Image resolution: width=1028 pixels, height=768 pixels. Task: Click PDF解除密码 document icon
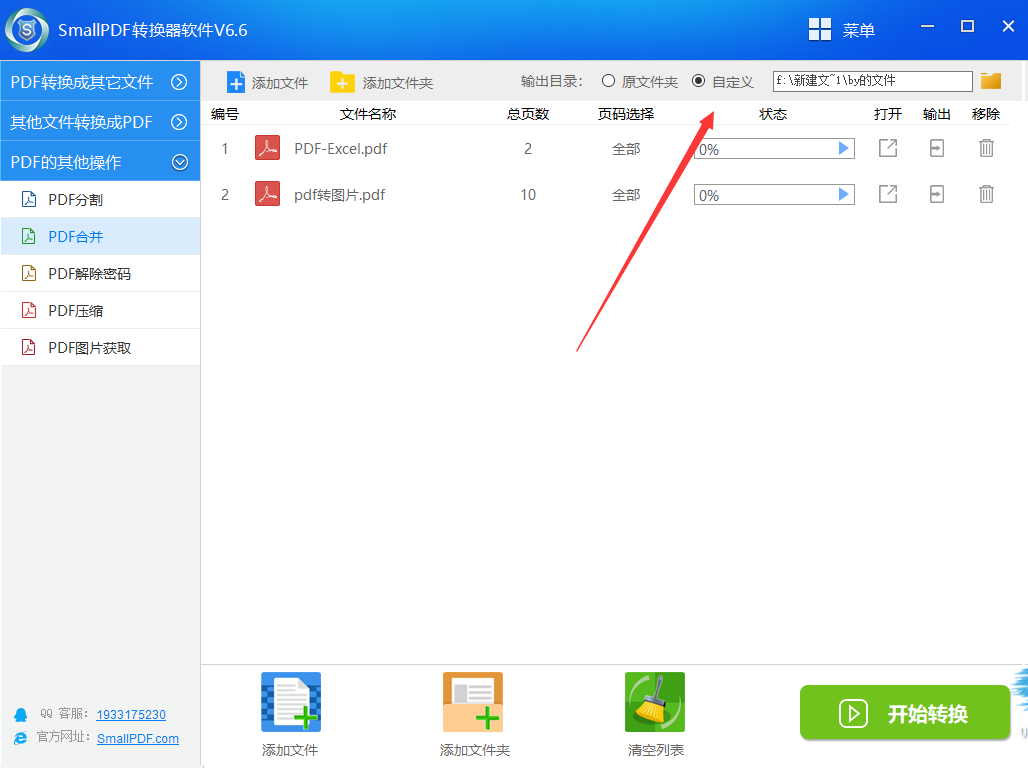[x=29, y=273]
